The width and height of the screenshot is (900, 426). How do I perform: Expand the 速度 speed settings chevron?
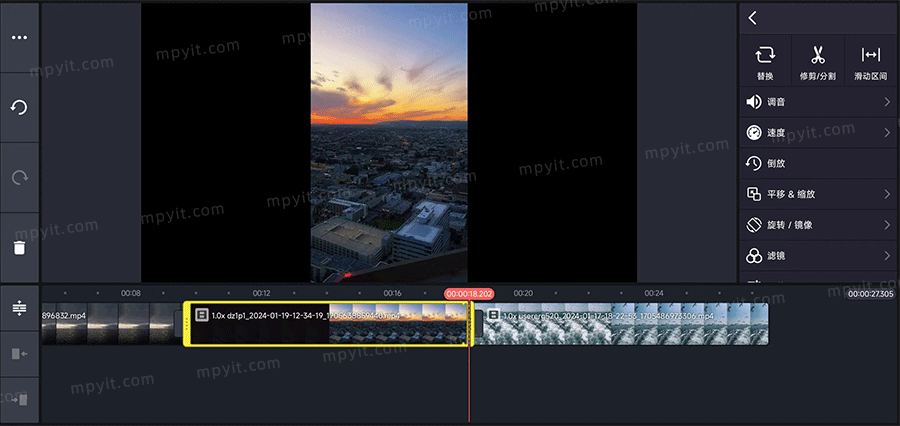887,133
